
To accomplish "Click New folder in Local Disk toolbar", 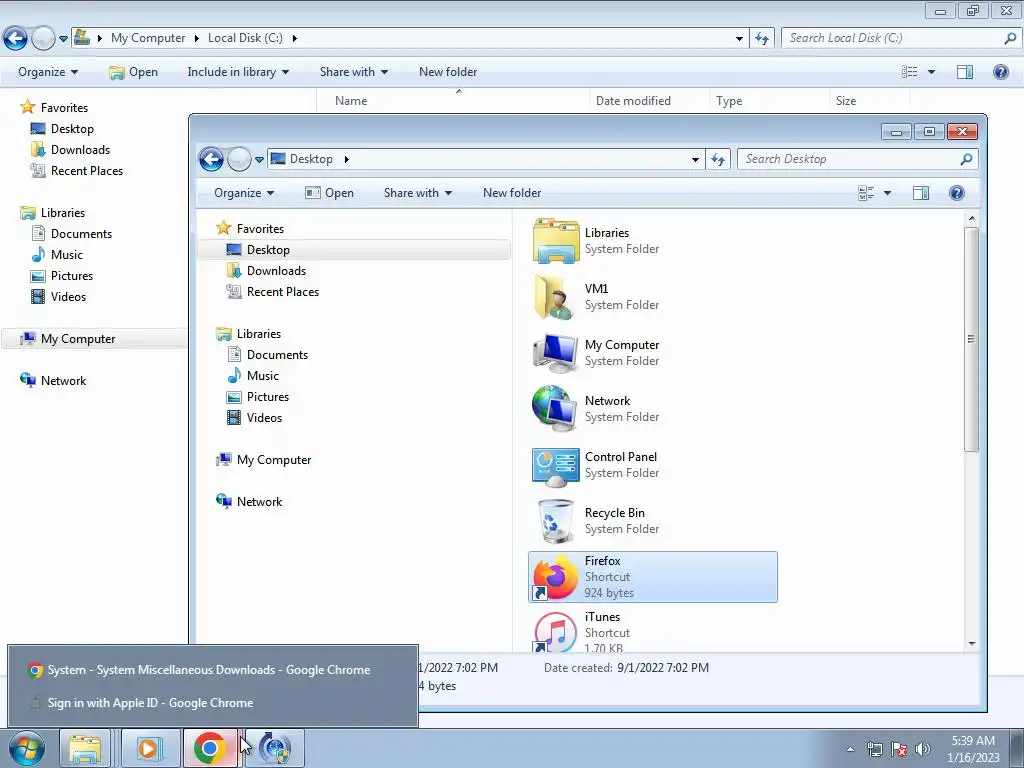I will tap(448, 72).
